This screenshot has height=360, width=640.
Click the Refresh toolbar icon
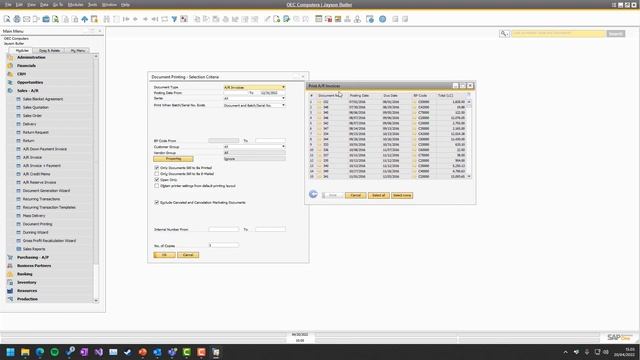pyautogui.click(x=164, y=19)
